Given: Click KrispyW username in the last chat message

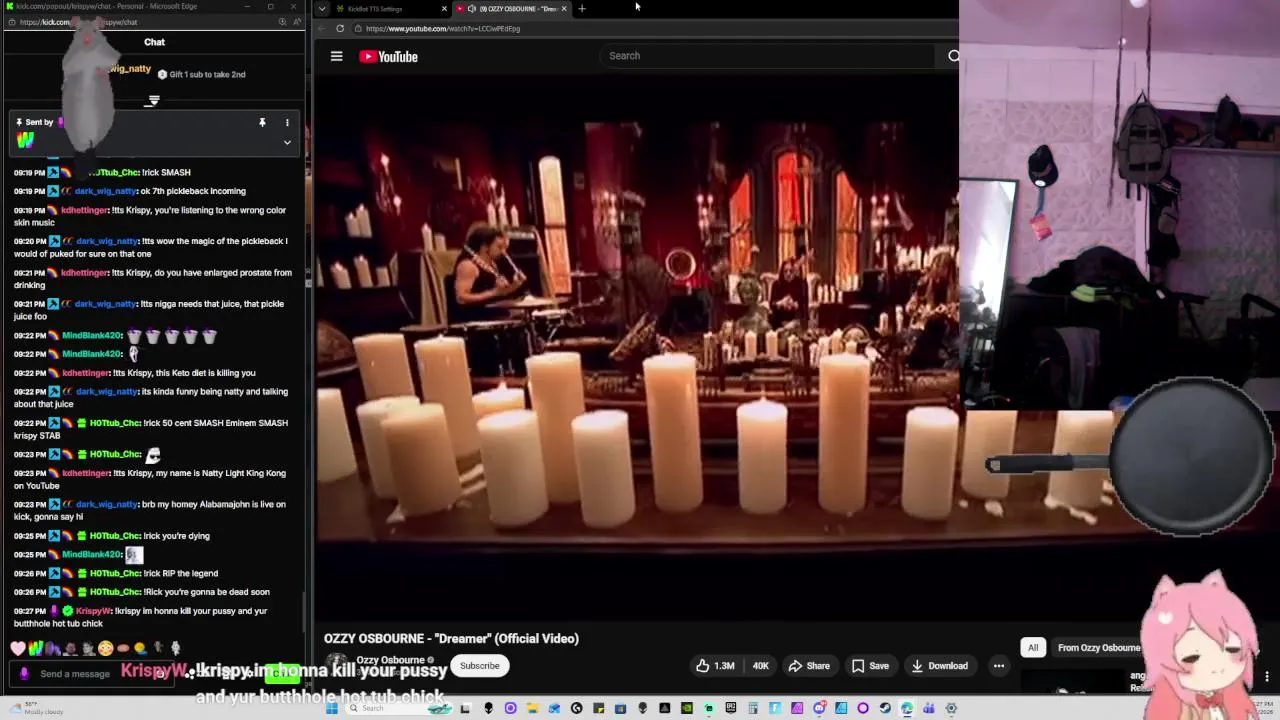Looking at the screenshot, I should point(94,611).
